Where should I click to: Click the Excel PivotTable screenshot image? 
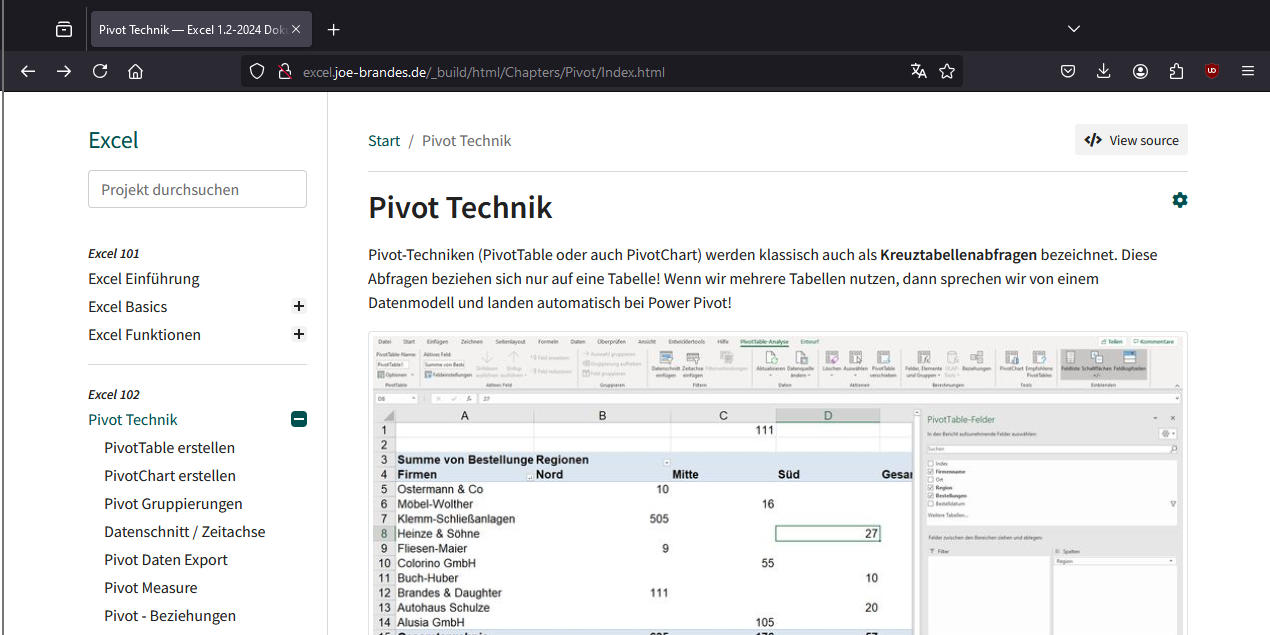pyautogui.click(x=778, y=483)
